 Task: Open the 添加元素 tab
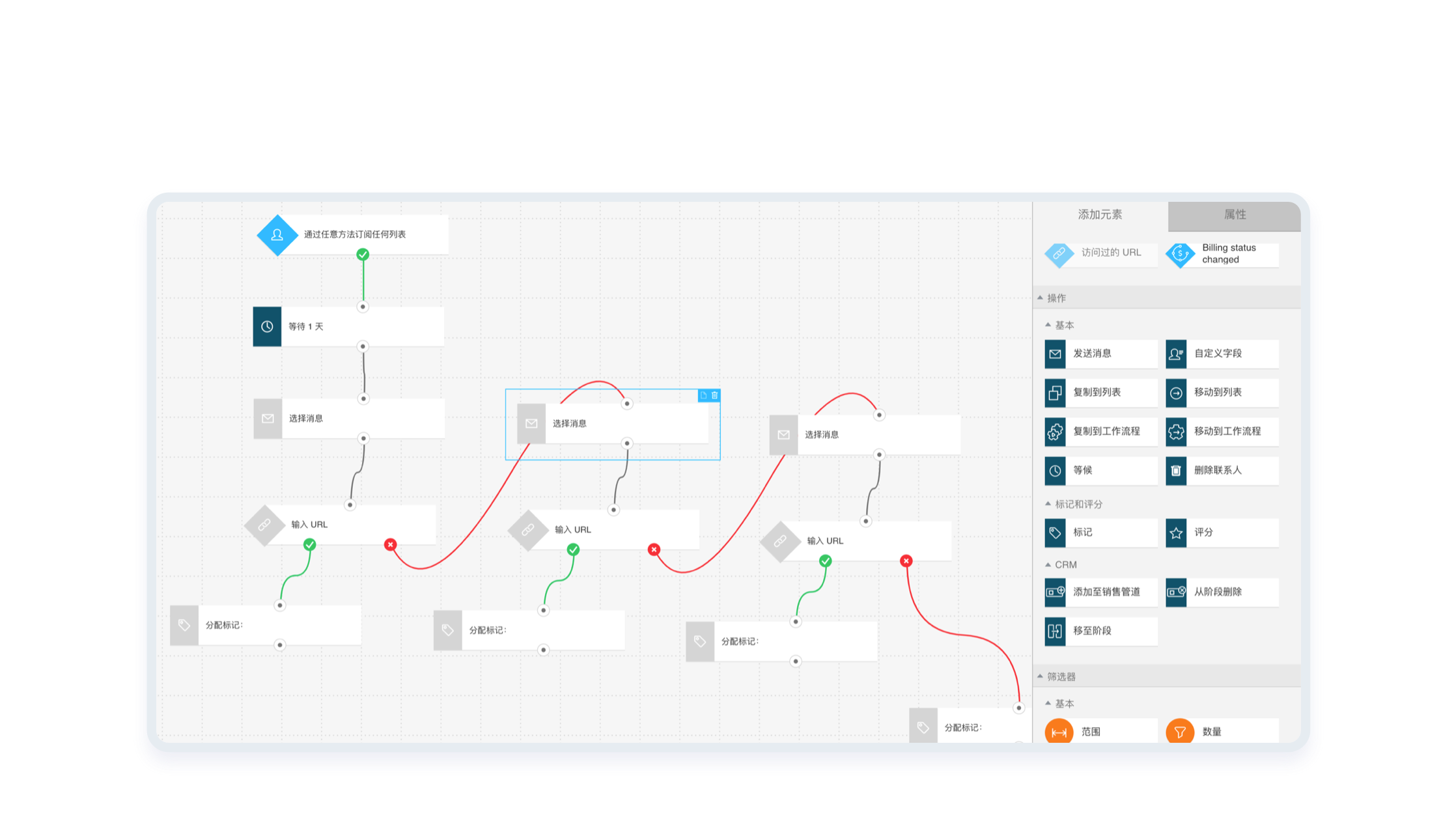(x=1100, y=215)
